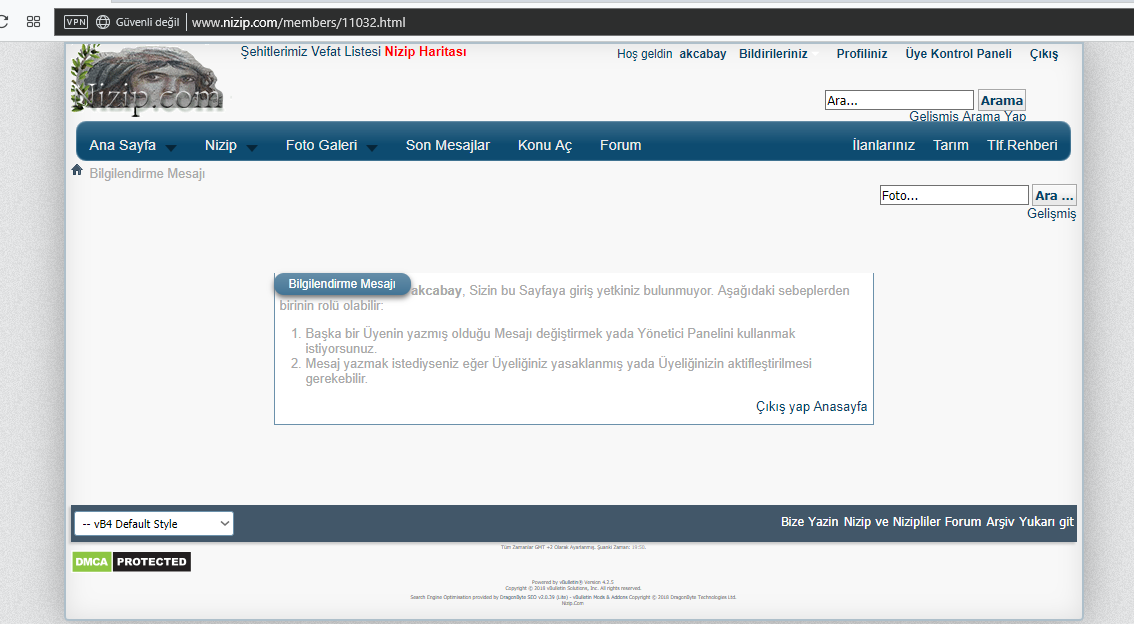1134x624 pixels.
Task: Click the bold akcabay name in message
Action: click(x=436, y=291)
